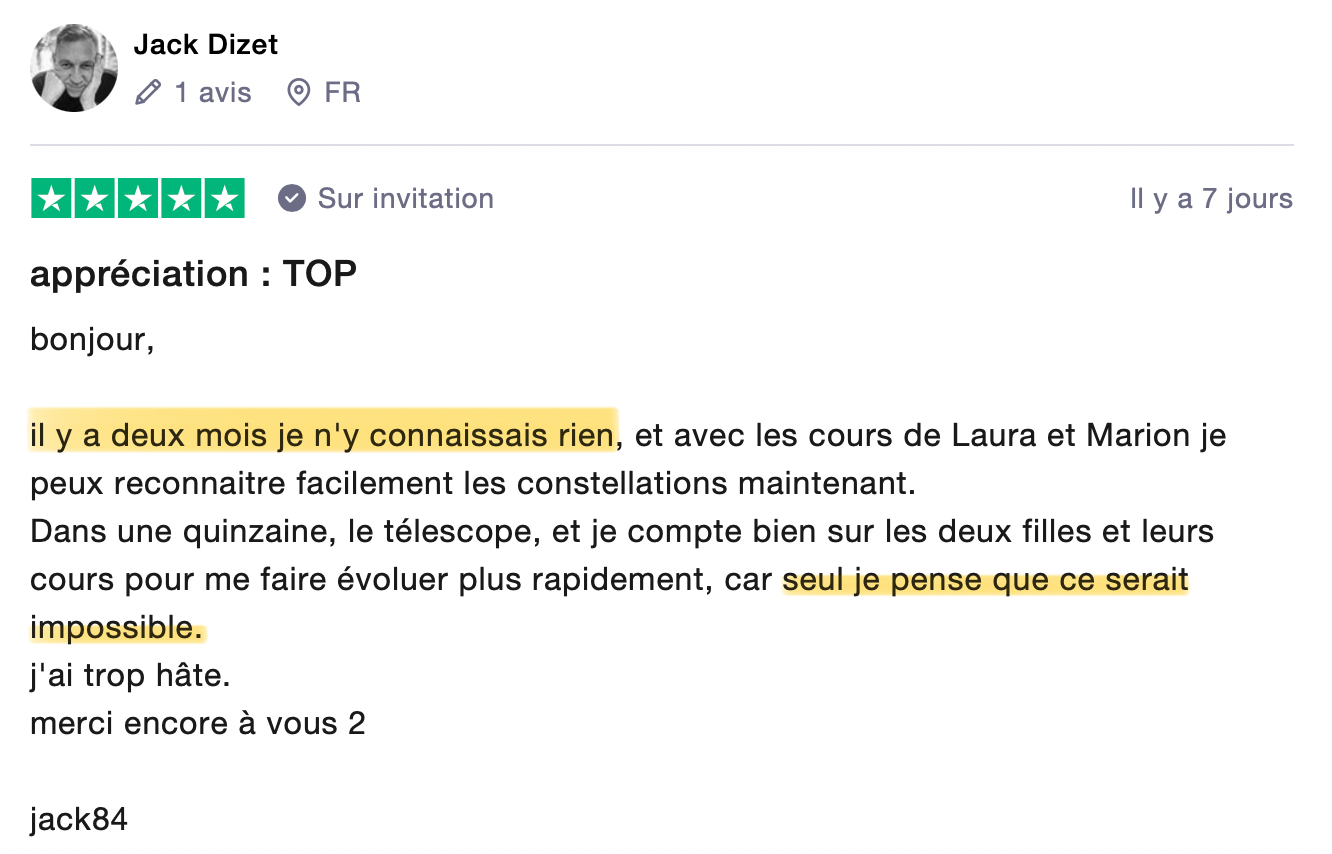Click the fifth and last rating star

click(224, 199)
